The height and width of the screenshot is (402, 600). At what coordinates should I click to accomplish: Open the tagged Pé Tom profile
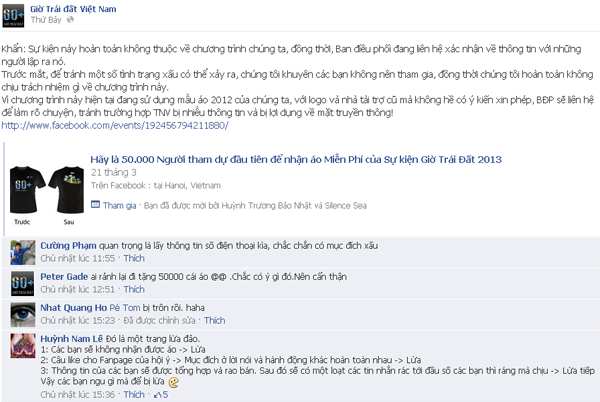pos(125,308)
